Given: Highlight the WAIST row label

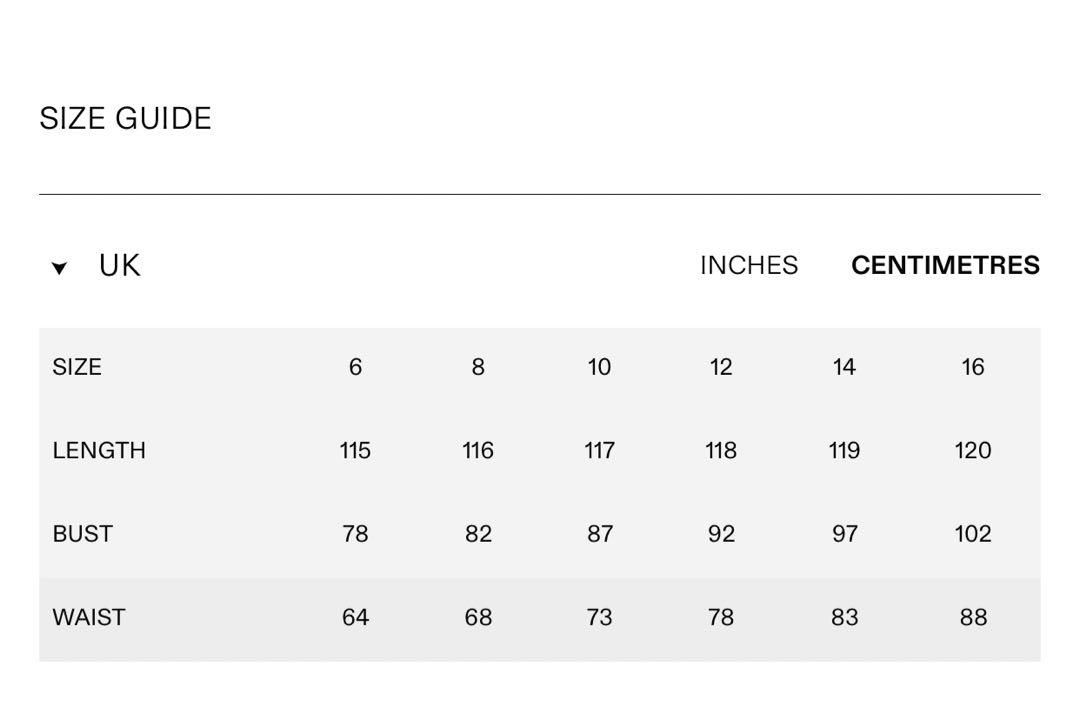Looking at the screenshot, I should [89, 617].
